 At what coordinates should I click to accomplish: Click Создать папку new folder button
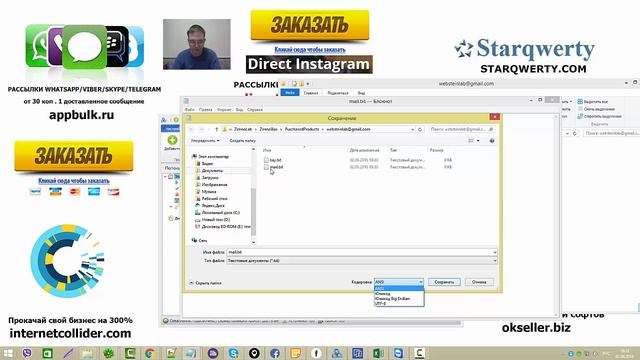[242, 140]
